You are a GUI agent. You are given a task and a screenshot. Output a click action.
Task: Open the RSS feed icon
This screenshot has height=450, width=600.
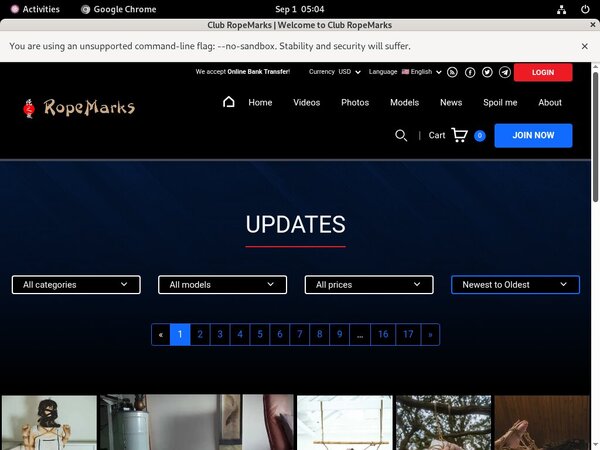coord(452,72)
